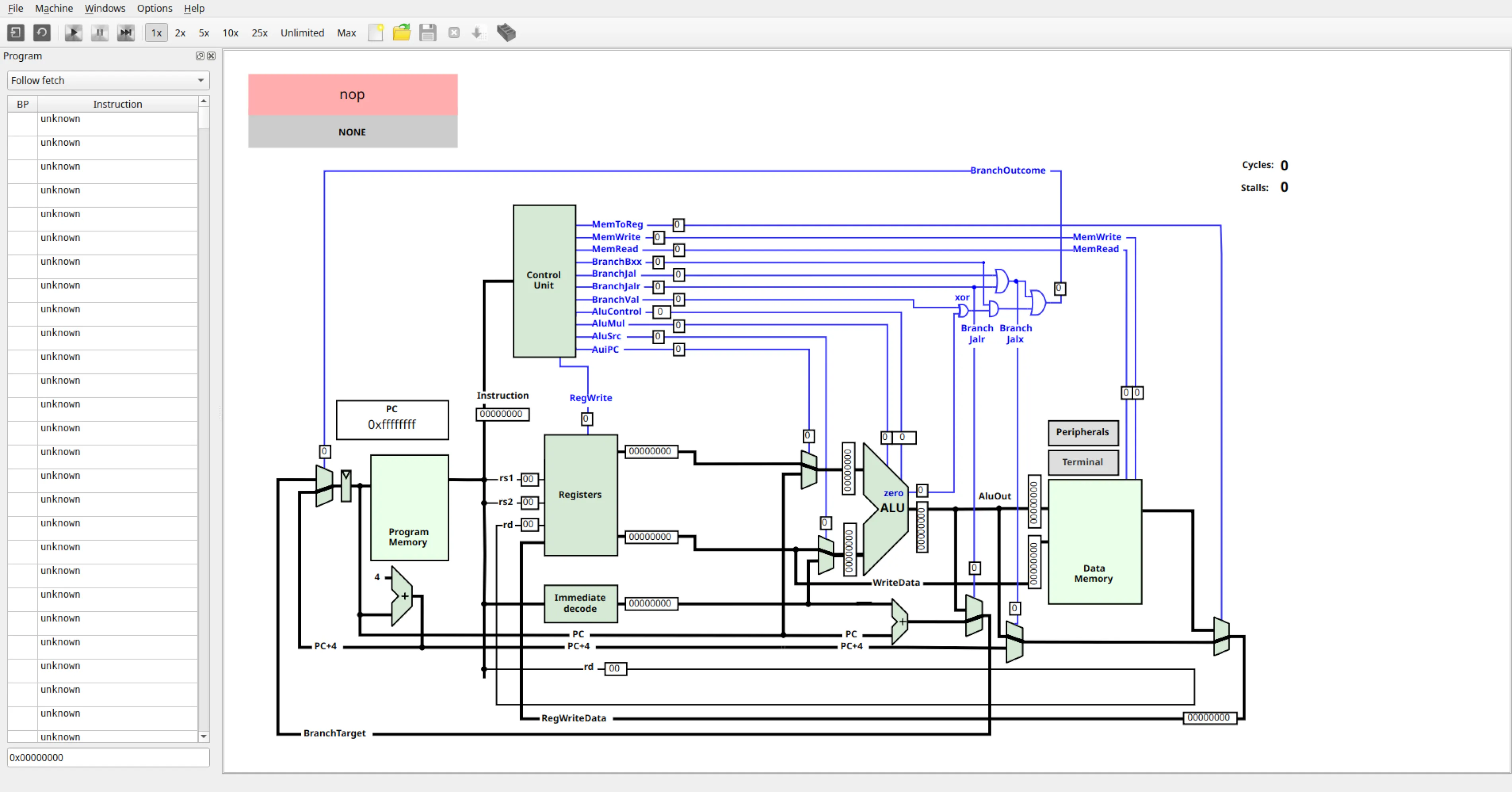Click the AluSrc signal label
Image resolution: width=1512 pixels, height=792 pixels.
[x=606, y=336]
